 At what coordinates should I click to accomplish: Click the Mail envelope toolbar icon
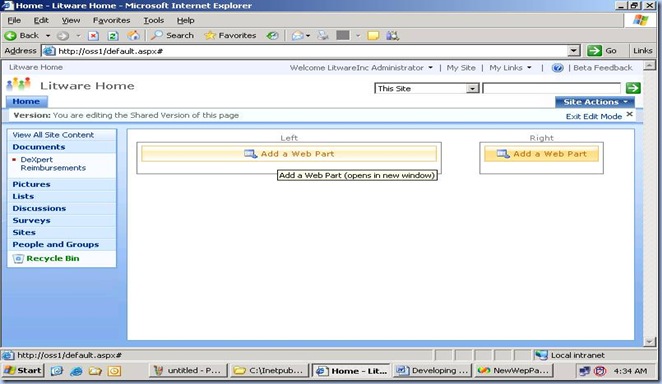[297, 36]
